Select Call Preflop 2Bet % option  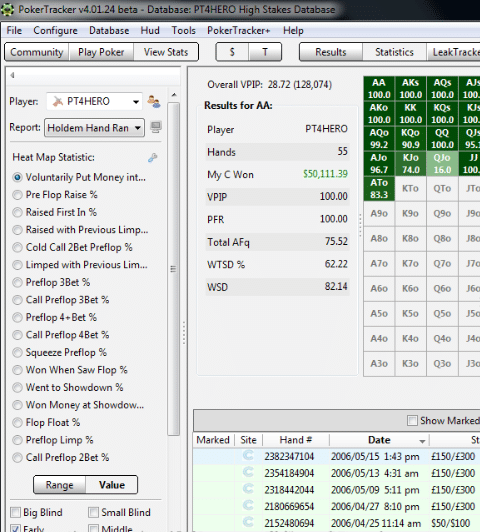[x=17, y=458]
